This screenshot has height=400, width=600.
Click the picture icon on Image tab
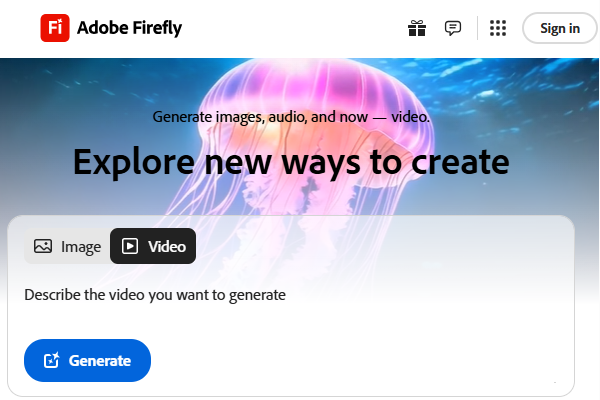pyautogui.click(x=43, y=246)
